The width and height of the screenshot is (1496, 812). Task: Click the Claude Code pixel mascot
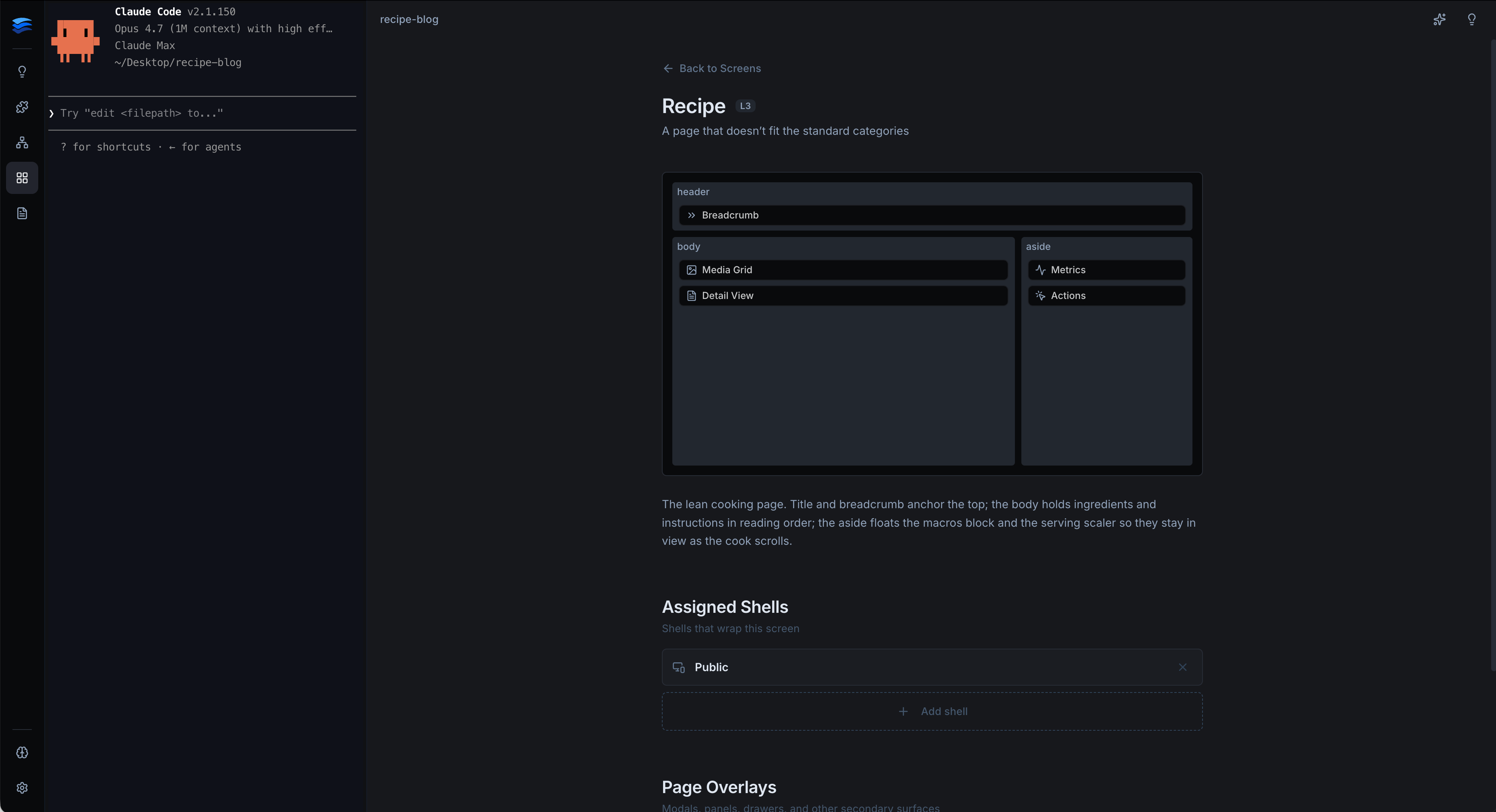point(76,41)
